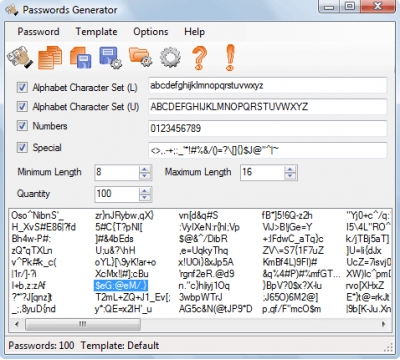The image size is (400, 360).
Task: Click the orange question mark help icon
Action: 199,58
